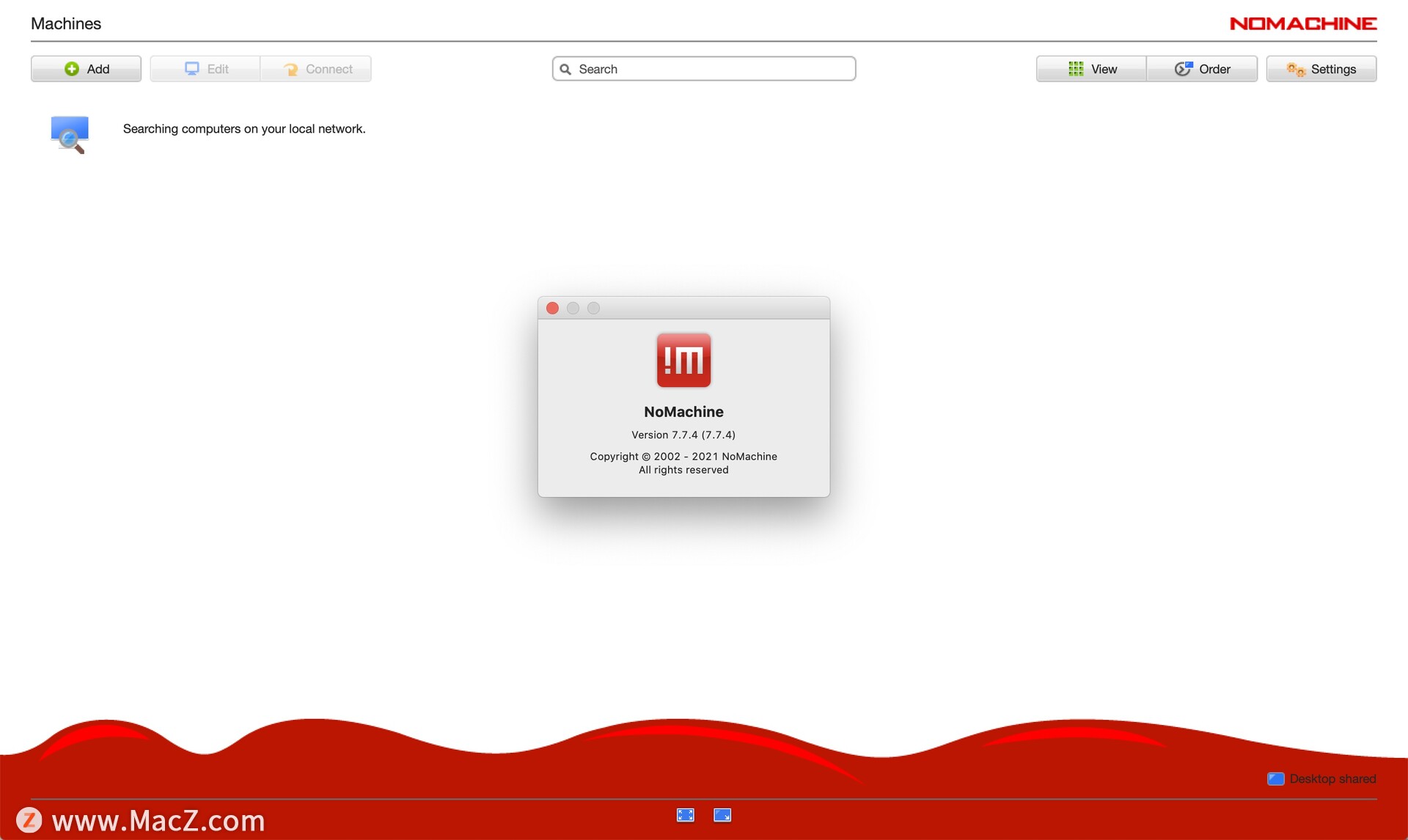Viewport: 1408px width, 840px height.
Task: Click the magnifier icon in Search box
Action: click(565, 69)
